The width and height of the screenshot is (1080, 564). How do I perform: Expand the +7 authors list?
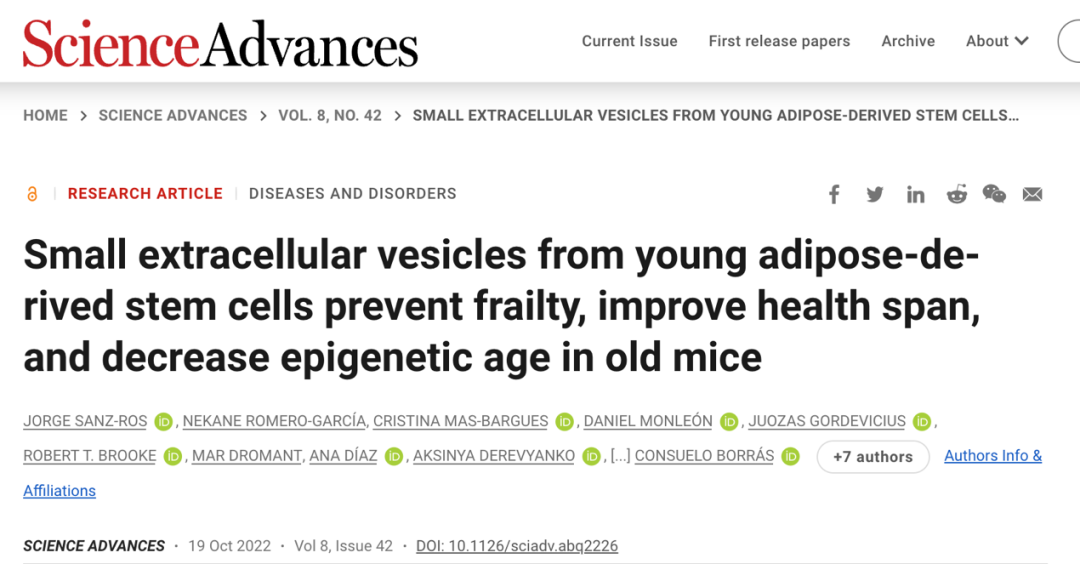[873, 457]
